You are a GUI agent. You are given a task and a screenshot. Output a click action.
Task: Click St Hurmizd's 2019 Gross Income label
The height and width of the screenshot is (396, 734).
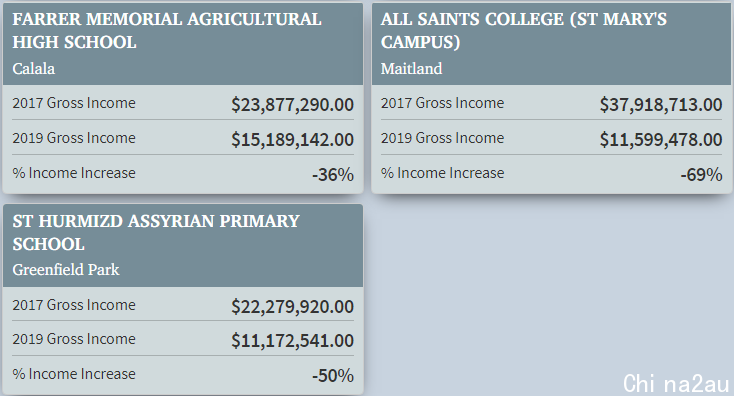(74, 338)
